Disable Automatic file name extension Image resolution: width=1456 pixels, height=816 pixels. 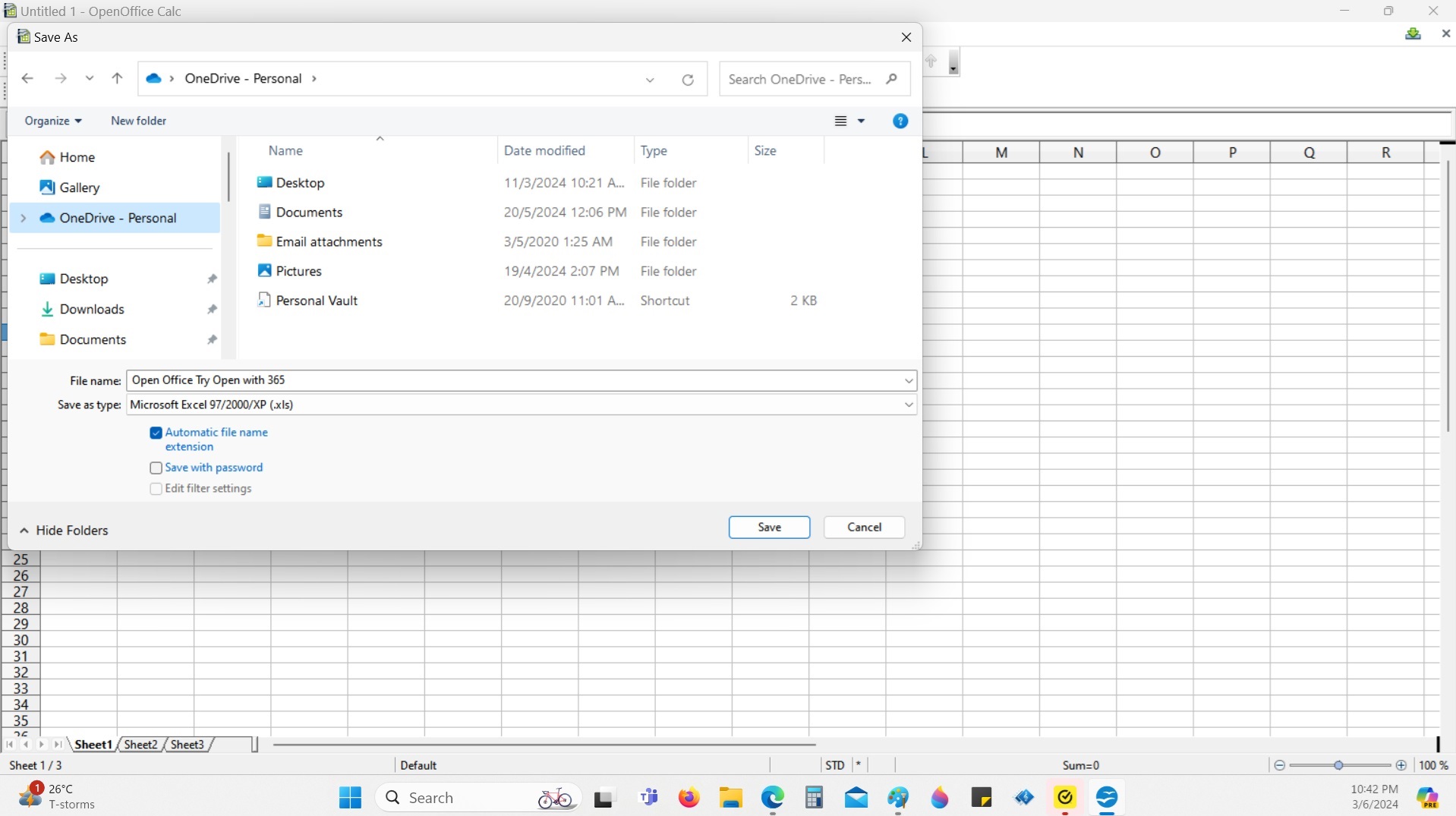coord(156,433)
